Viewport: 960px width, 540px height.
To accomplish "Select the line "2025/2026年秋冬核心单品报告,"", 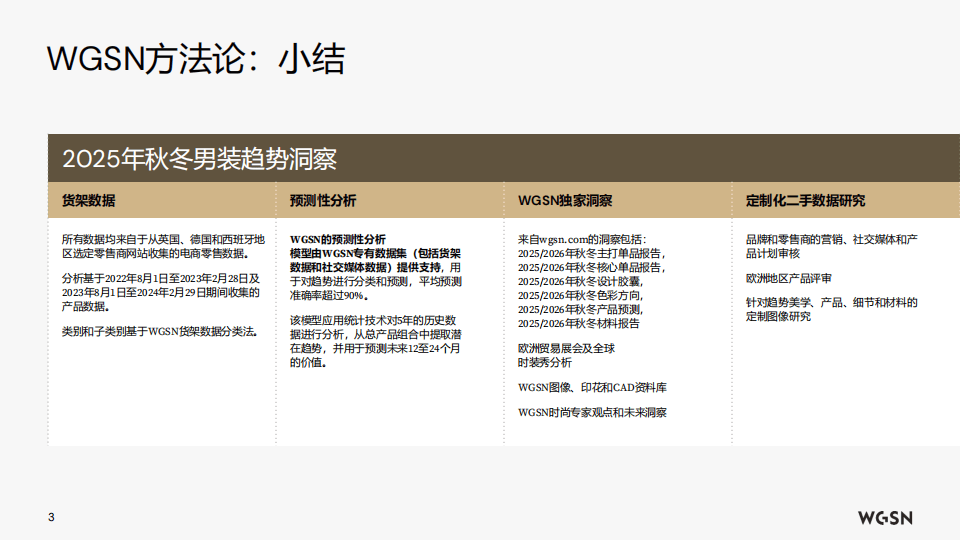I will click(591, 268).
